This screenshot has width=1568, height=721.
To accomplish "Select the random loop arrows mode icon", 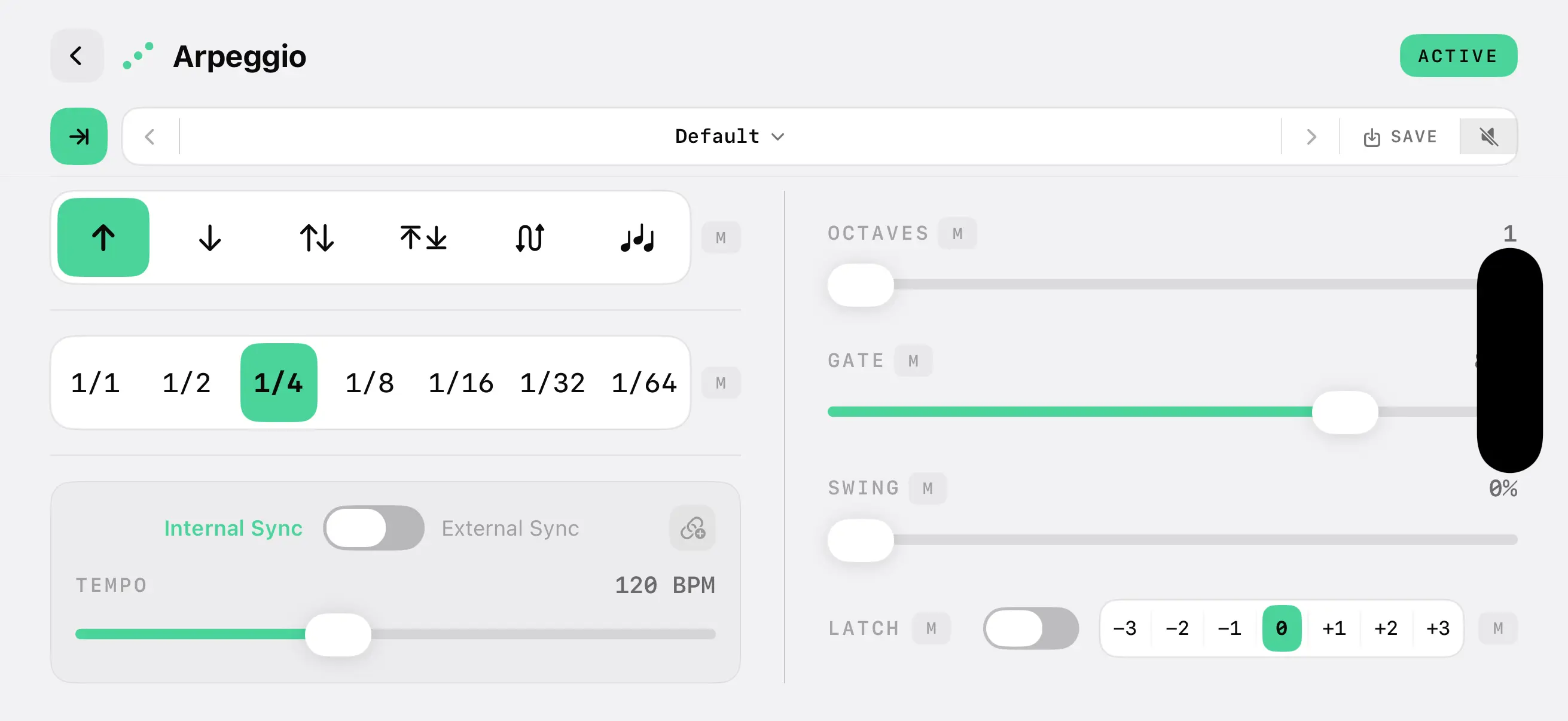I will click(x=530, y=237).
